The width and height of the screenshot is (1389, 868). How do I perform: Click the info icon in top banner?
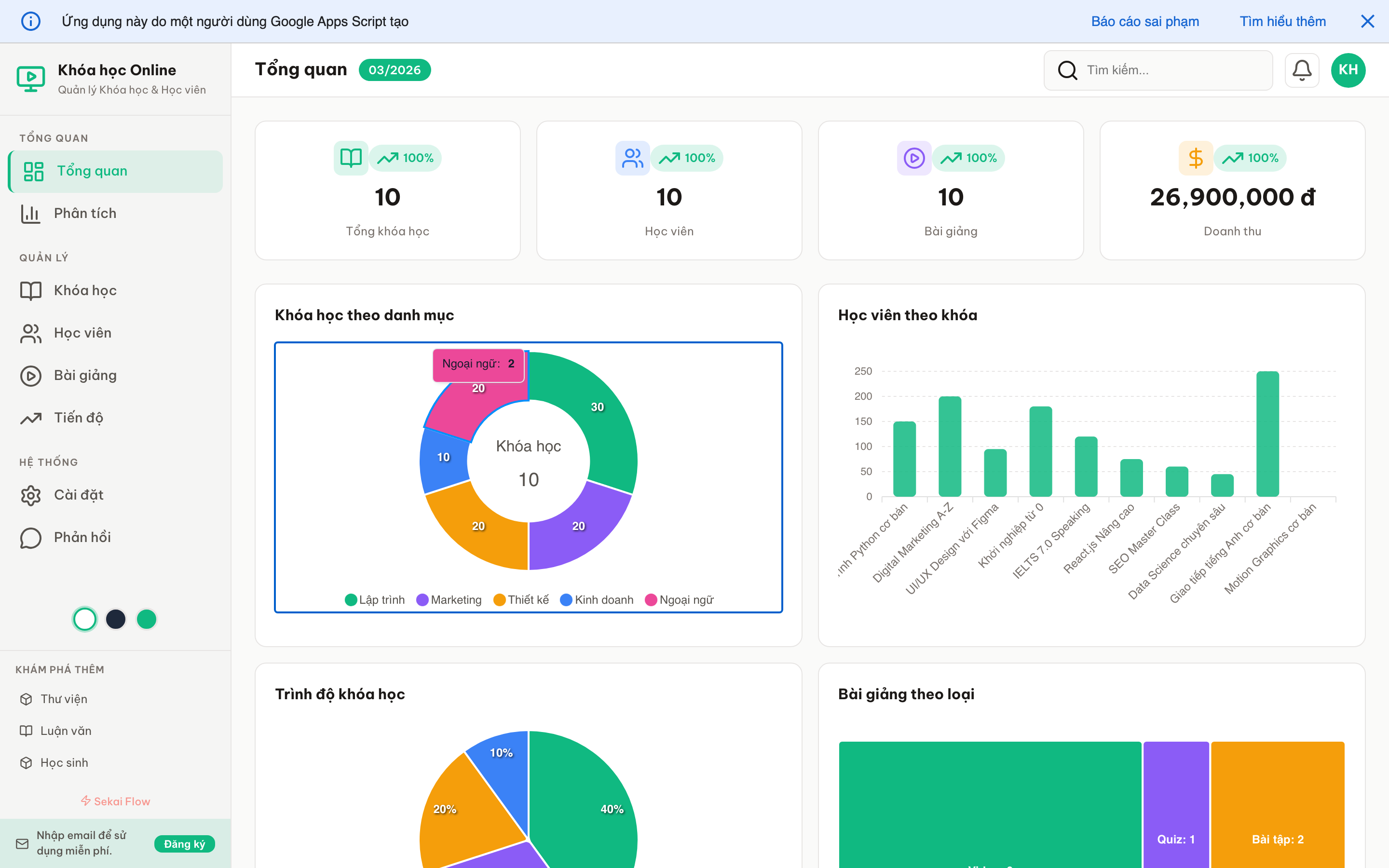coord(31,21)
